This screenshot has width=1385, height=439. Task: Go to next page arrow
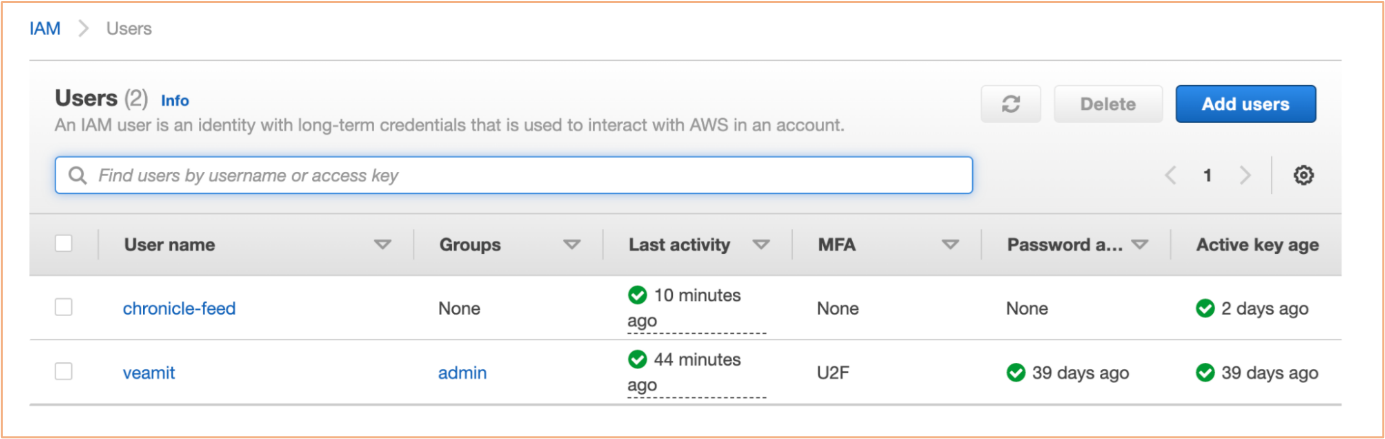(1245, 175)
